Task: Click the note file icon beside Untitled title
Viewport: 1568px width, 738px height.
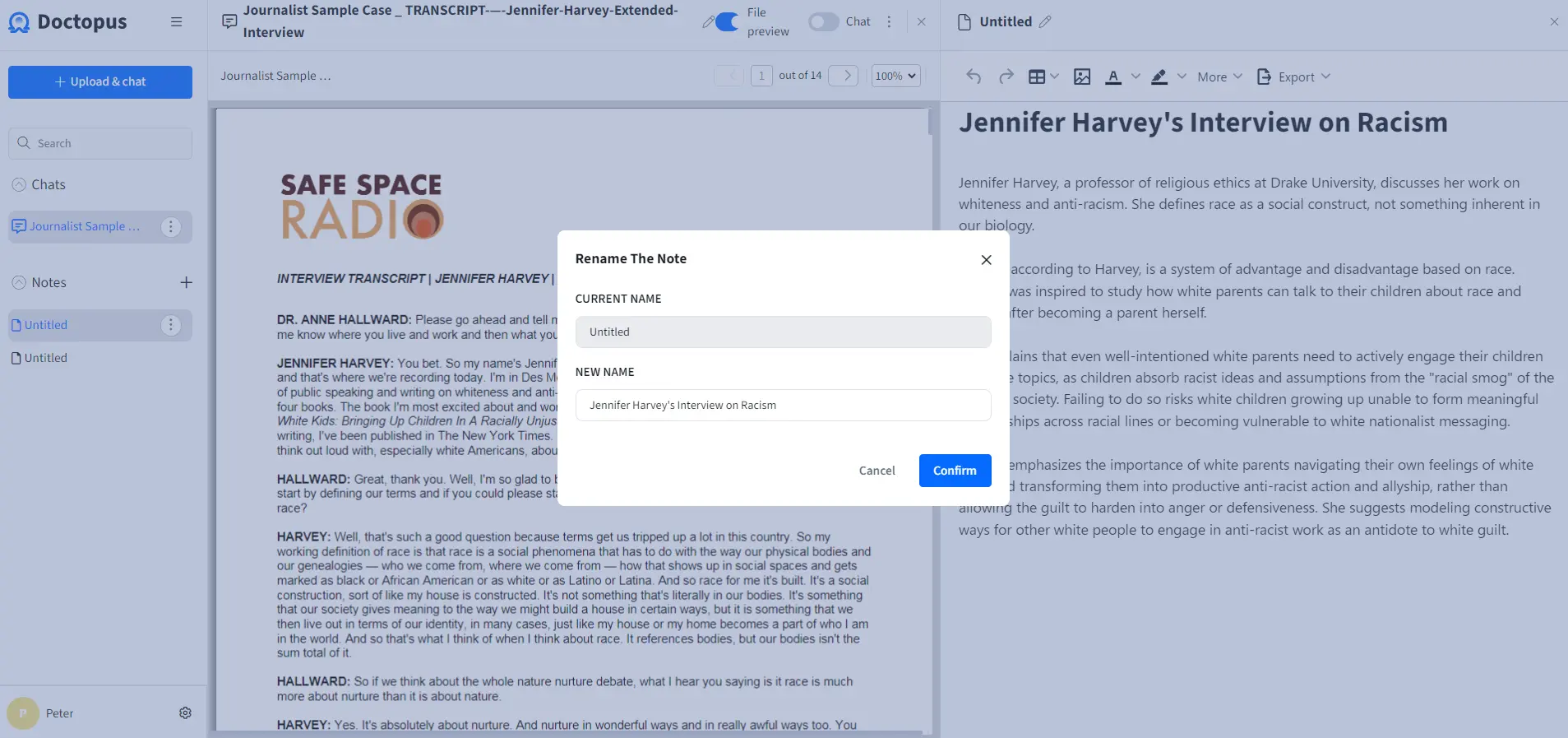Action: 964,22
